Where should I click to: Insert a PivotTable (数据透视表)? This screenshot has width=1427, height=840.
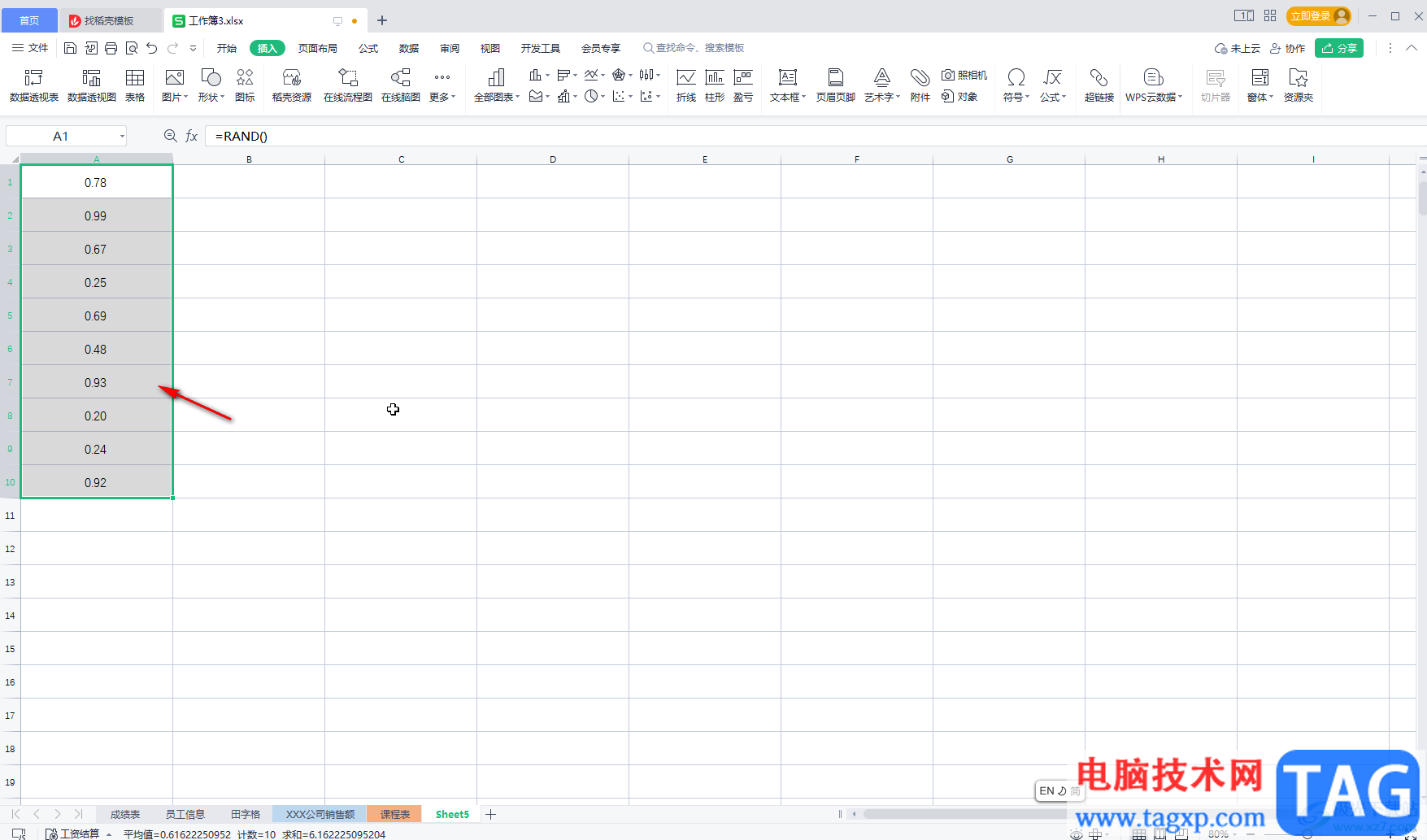[33, 85]
